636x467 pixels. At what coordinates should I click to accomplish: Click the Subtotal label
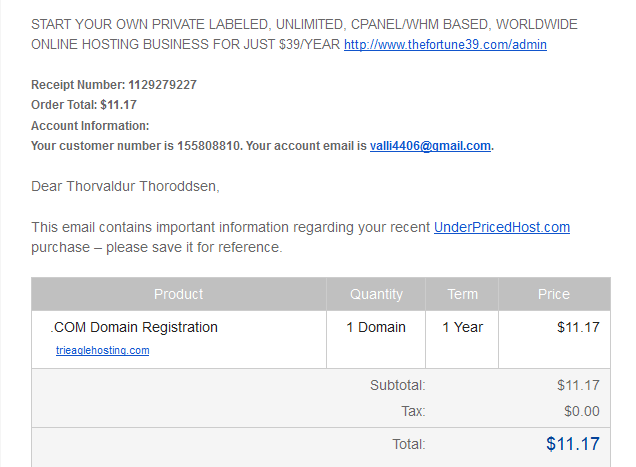tap(398, 385)
